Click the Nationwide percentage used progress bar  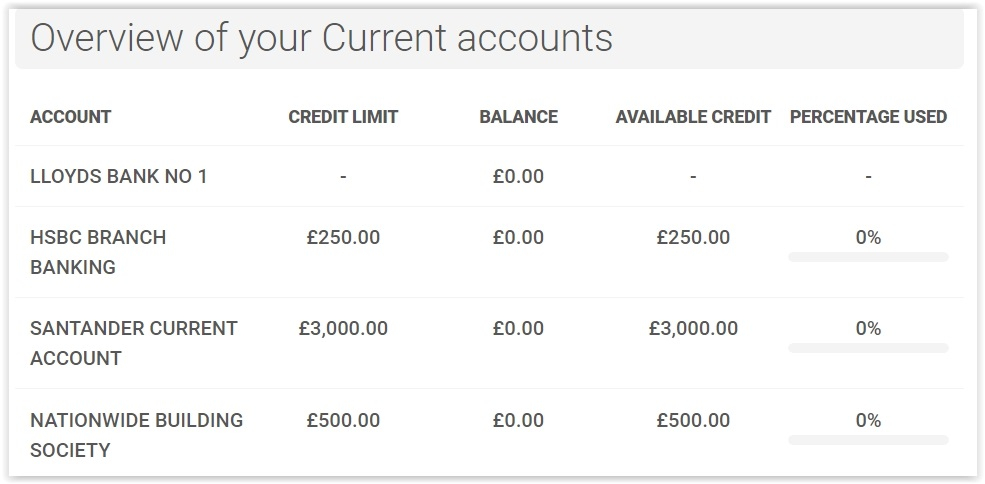tap(868, 440)
